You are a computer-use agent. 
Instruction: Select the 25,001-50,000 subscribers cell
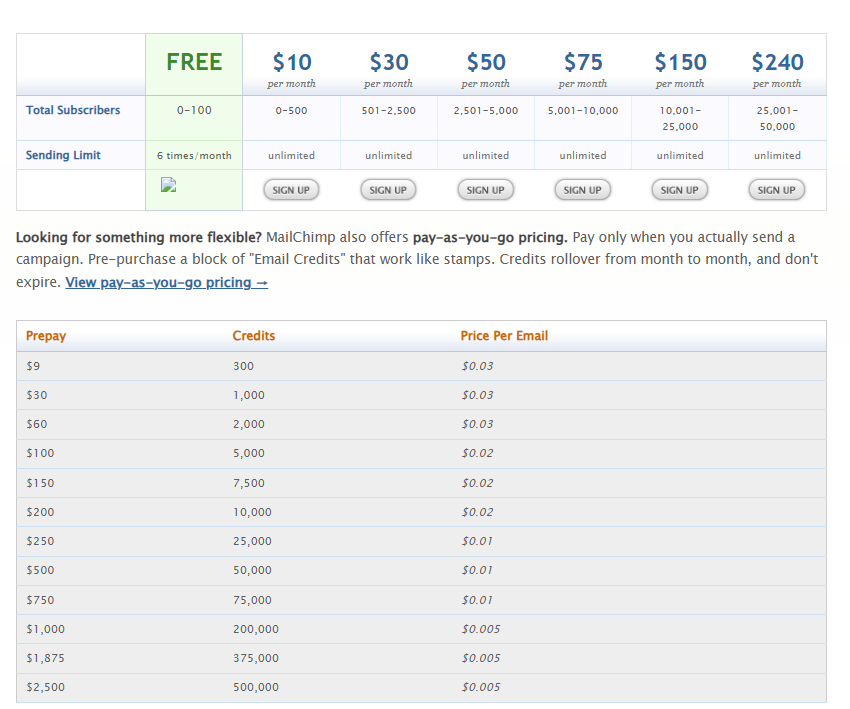(777, 118)
